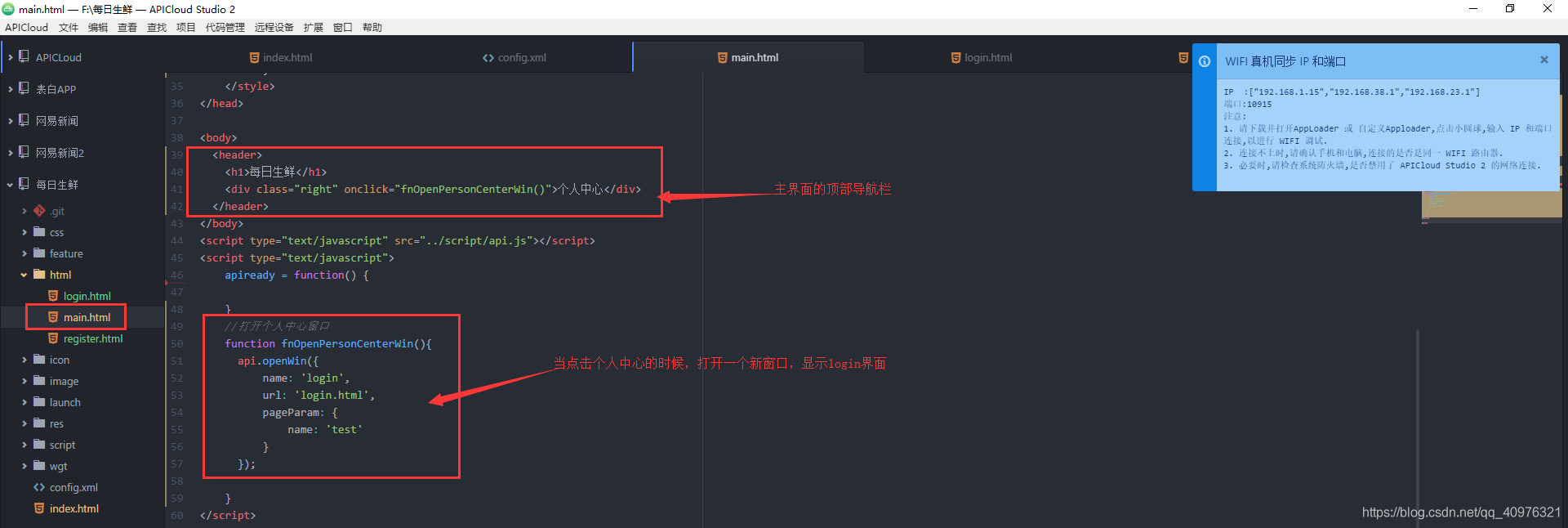Viewport: 1568px width, 528px height.
Task: Click the script folder icon
Action: tap(39, 445)
